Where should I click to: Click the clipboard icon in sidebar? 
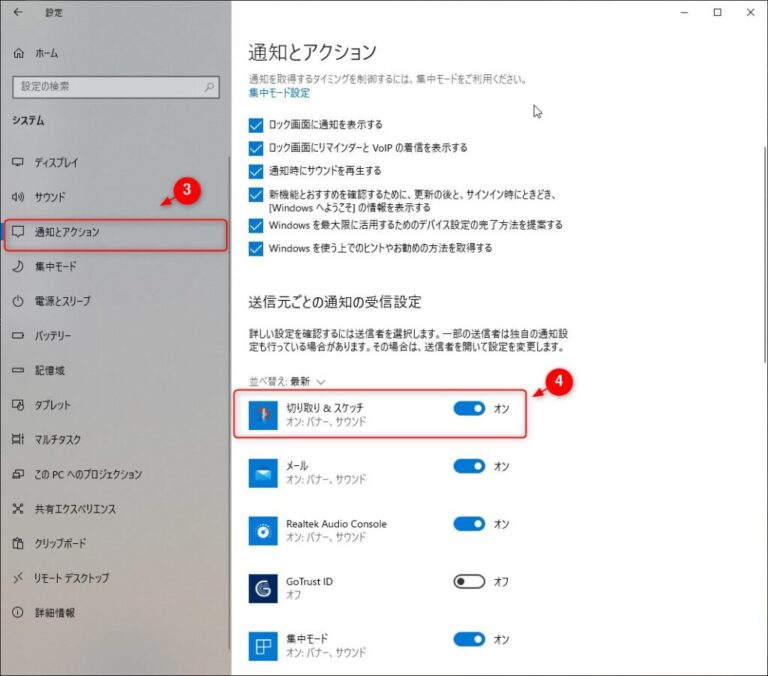click(x=18, y=543)
